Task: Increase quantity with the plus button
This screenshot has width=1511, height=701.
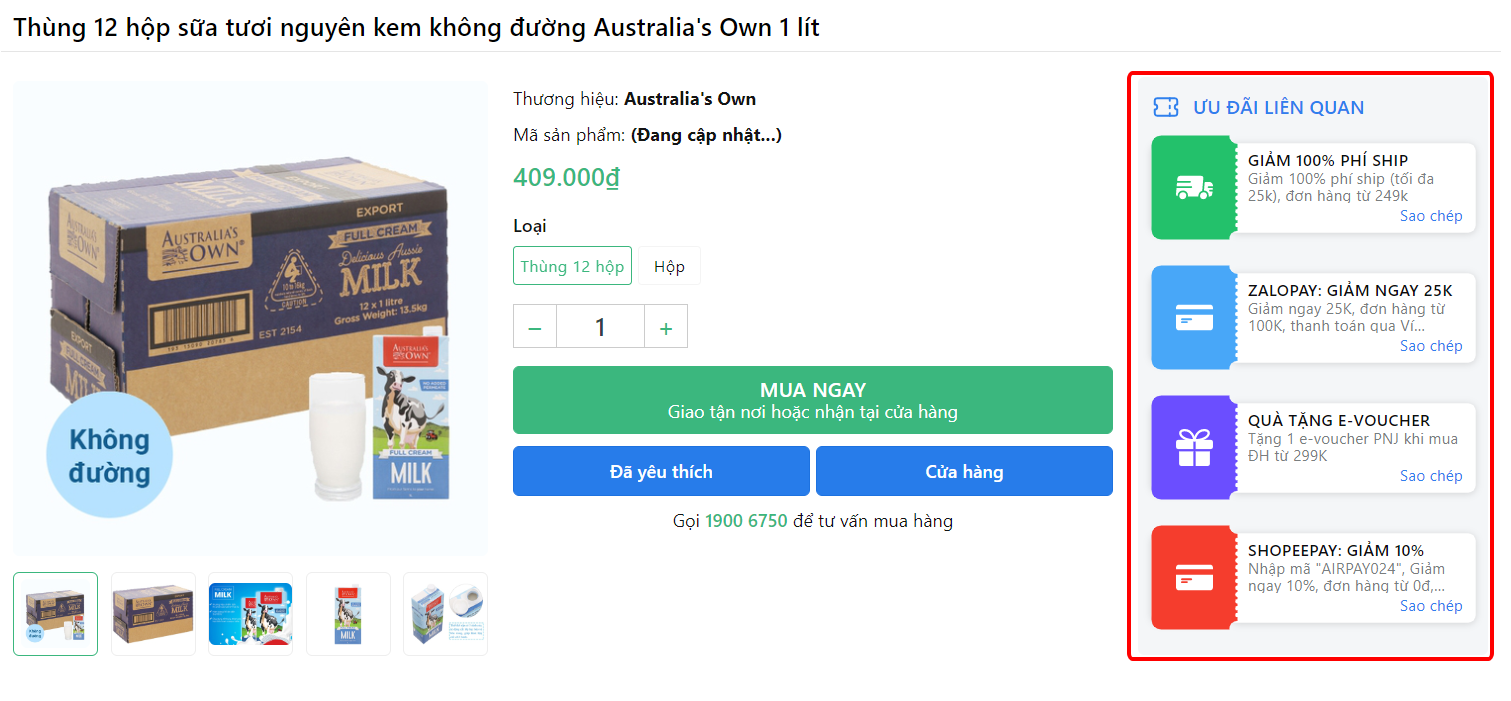Action: (x=666, y=327)
